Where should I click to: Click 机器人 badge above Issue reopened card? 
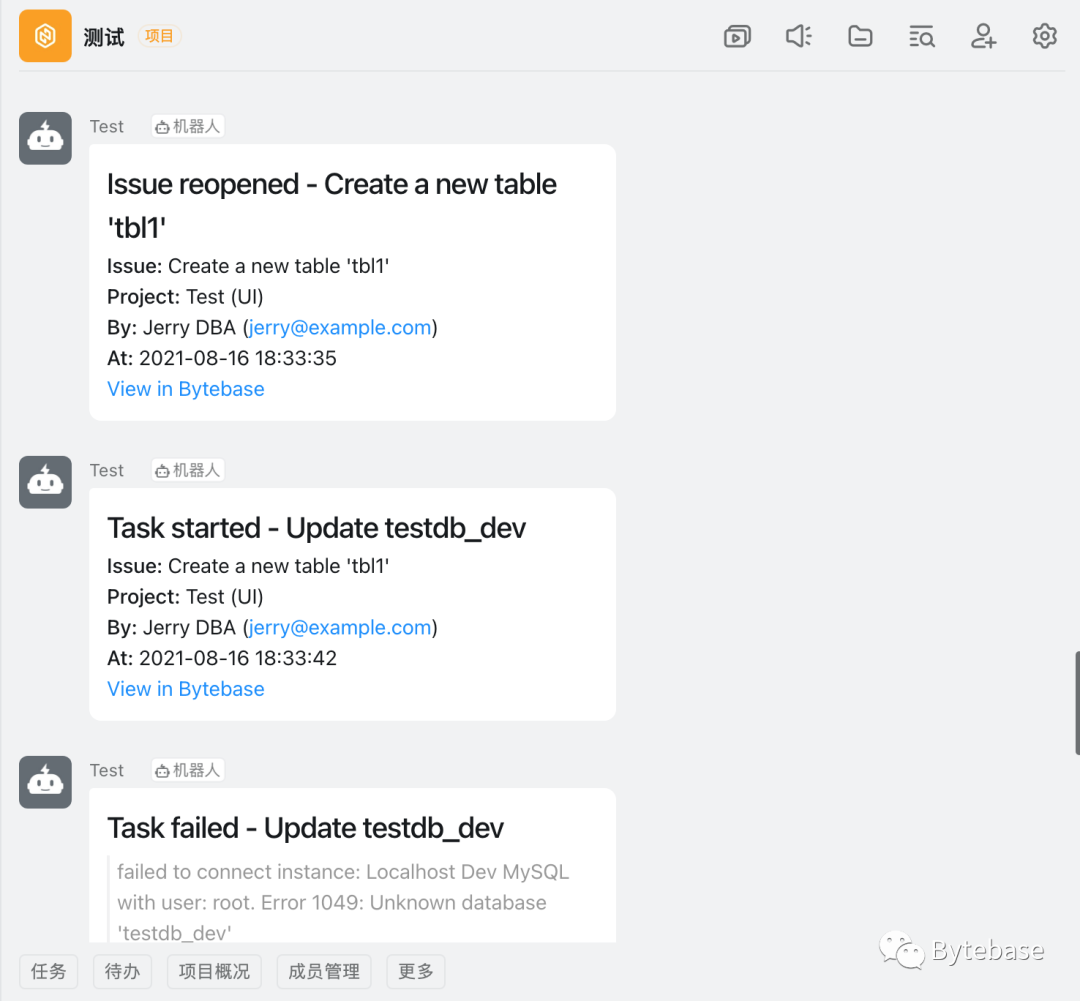[x=188, y=127]
